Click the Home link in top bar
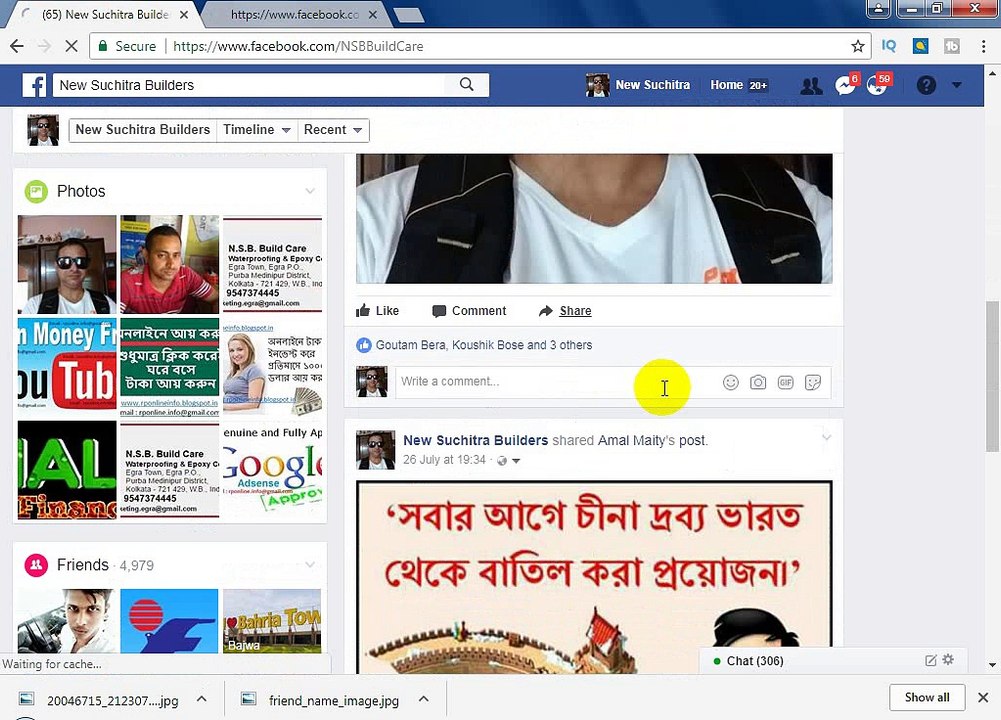Image resolution: width=1001 pixels, height=720 pixels. (x=726, y=85)
